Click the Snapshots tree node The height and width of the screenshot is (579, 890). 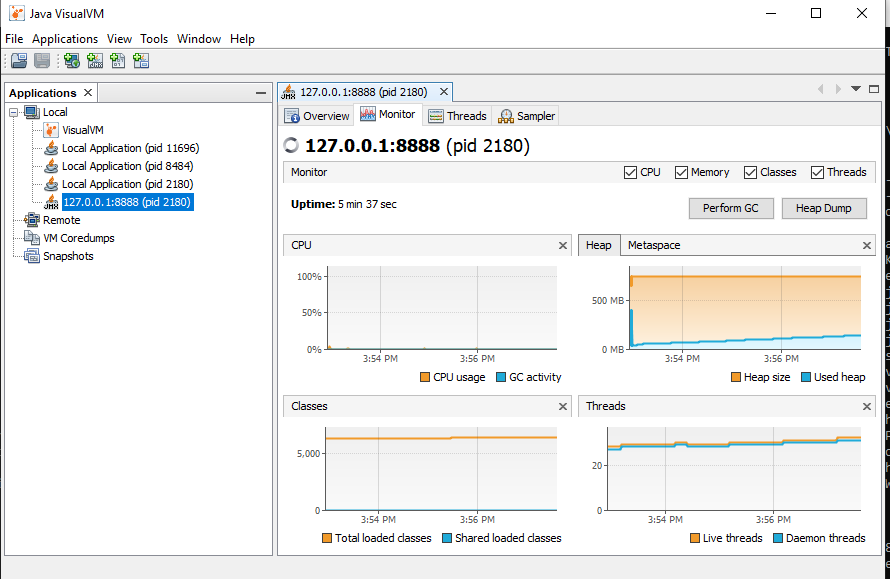(x=68, y=256)
